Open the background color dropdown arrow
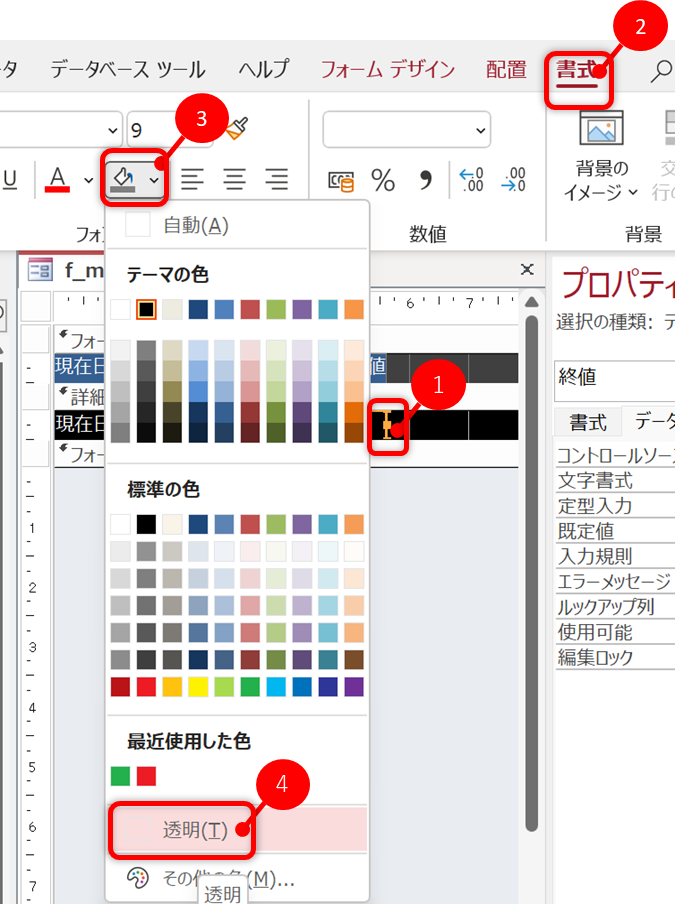Screen dimensions: 675x904 [x=154, y=180]
